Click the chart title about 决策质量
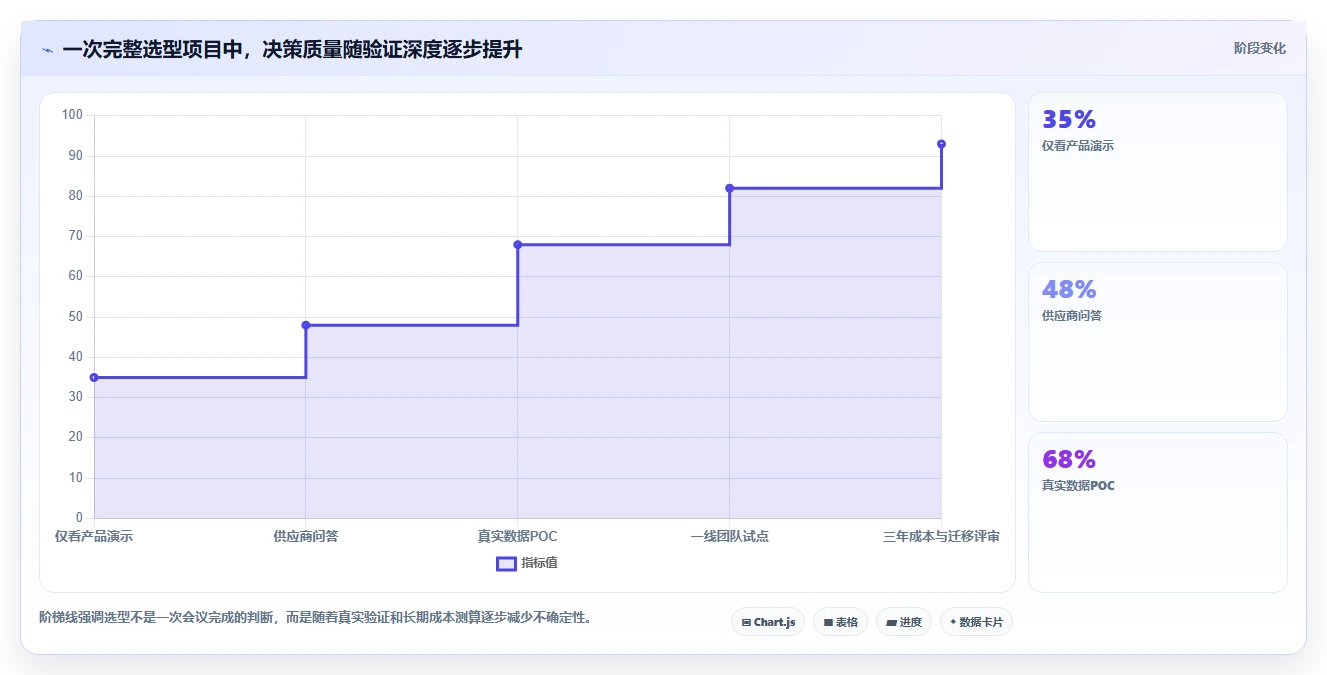The width and height of the screenshot is (1327, 675). tap(292, 50)
